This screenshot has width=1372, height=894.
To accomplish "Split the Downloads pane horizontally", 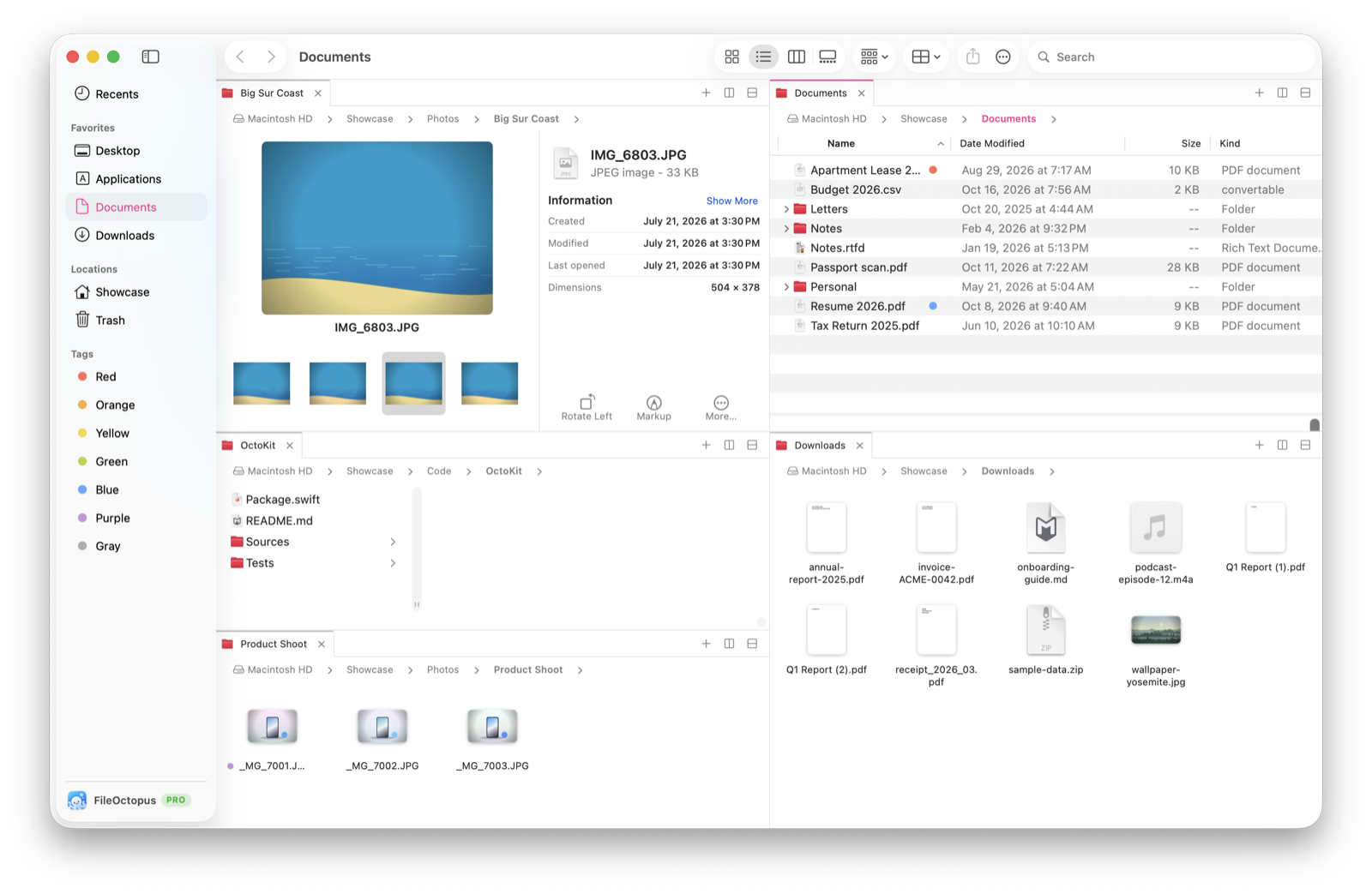I will tap(1305, 445).
